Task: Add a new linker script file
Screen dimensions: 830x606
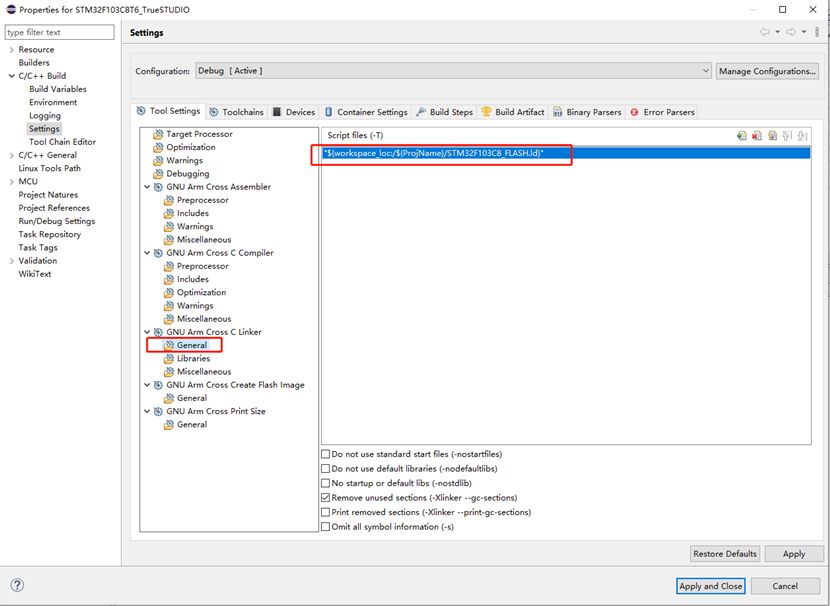Action: click(x=742, y=135)
